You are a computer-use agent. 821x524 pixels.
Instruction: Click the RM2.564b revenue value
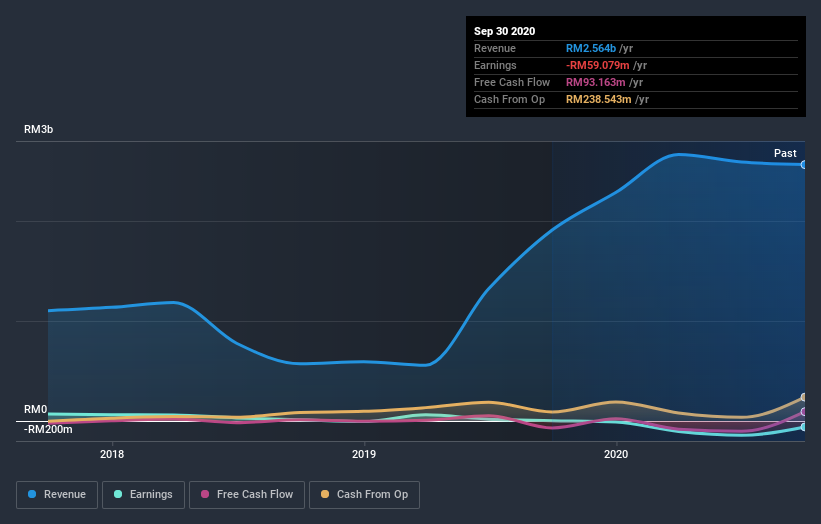(x=591, y=49)
